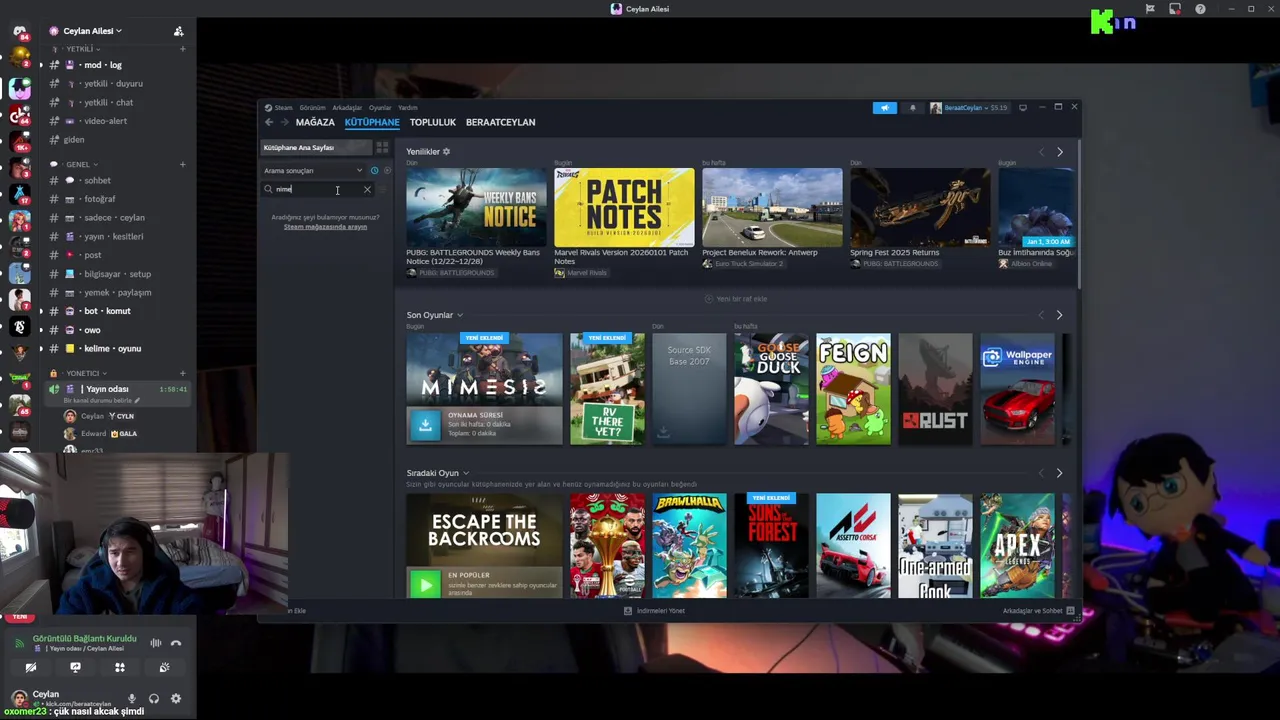Open Oyunlar menu in Steam

(380, 108)
